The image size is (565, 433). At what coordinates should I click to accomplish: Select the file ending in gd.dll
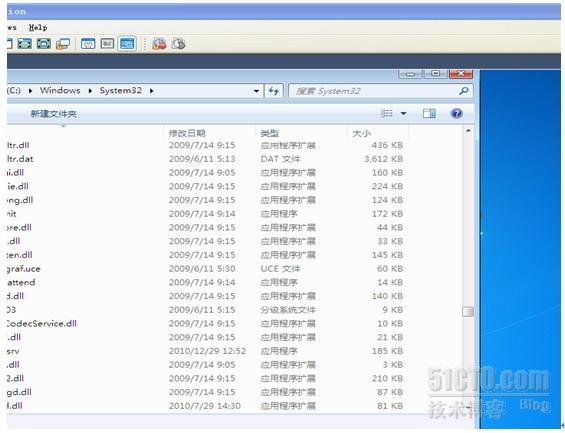click(19, 392)
